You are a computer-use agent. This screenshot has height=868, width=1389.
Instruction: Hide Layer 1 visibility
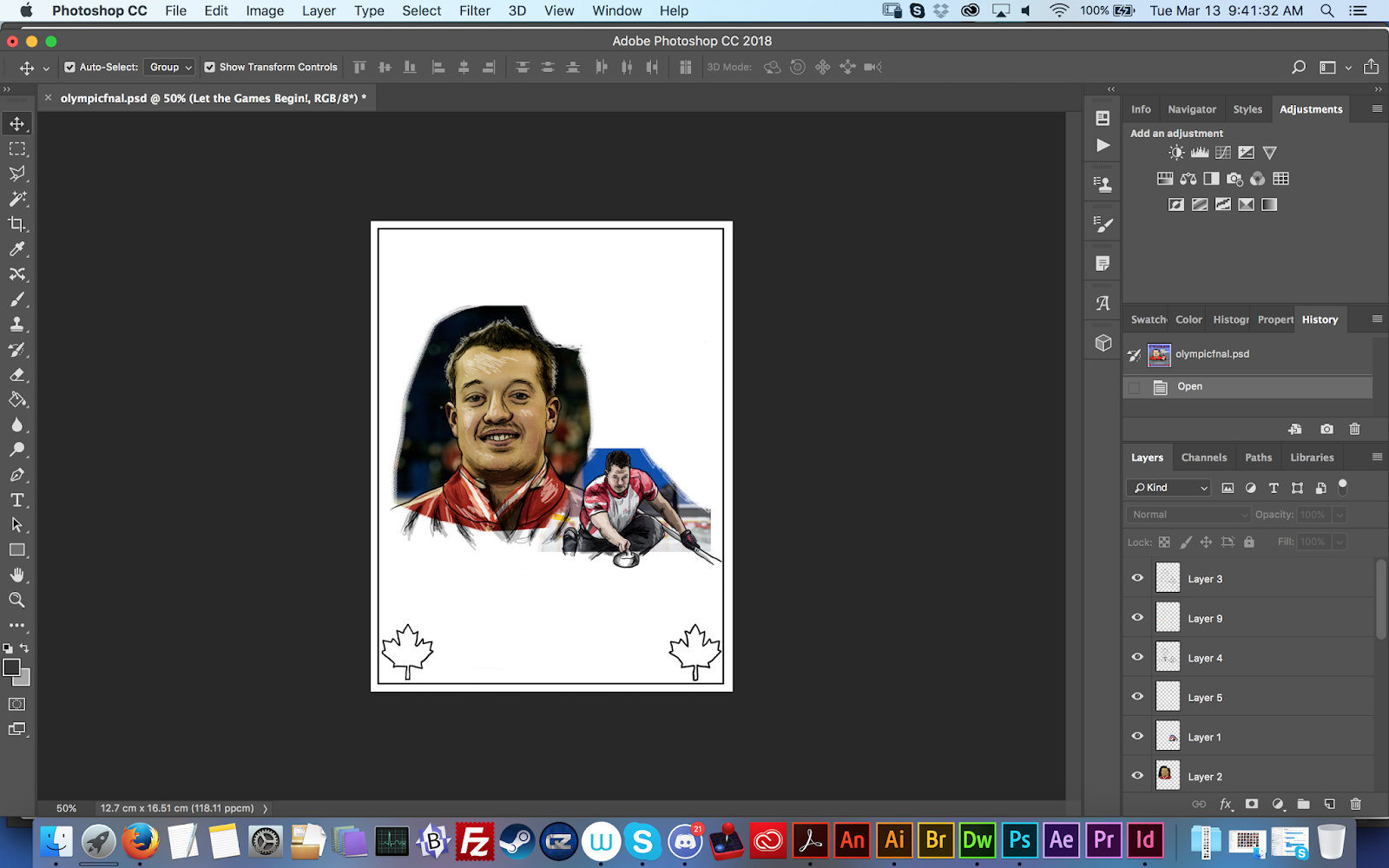click(x=1137, y=736)
